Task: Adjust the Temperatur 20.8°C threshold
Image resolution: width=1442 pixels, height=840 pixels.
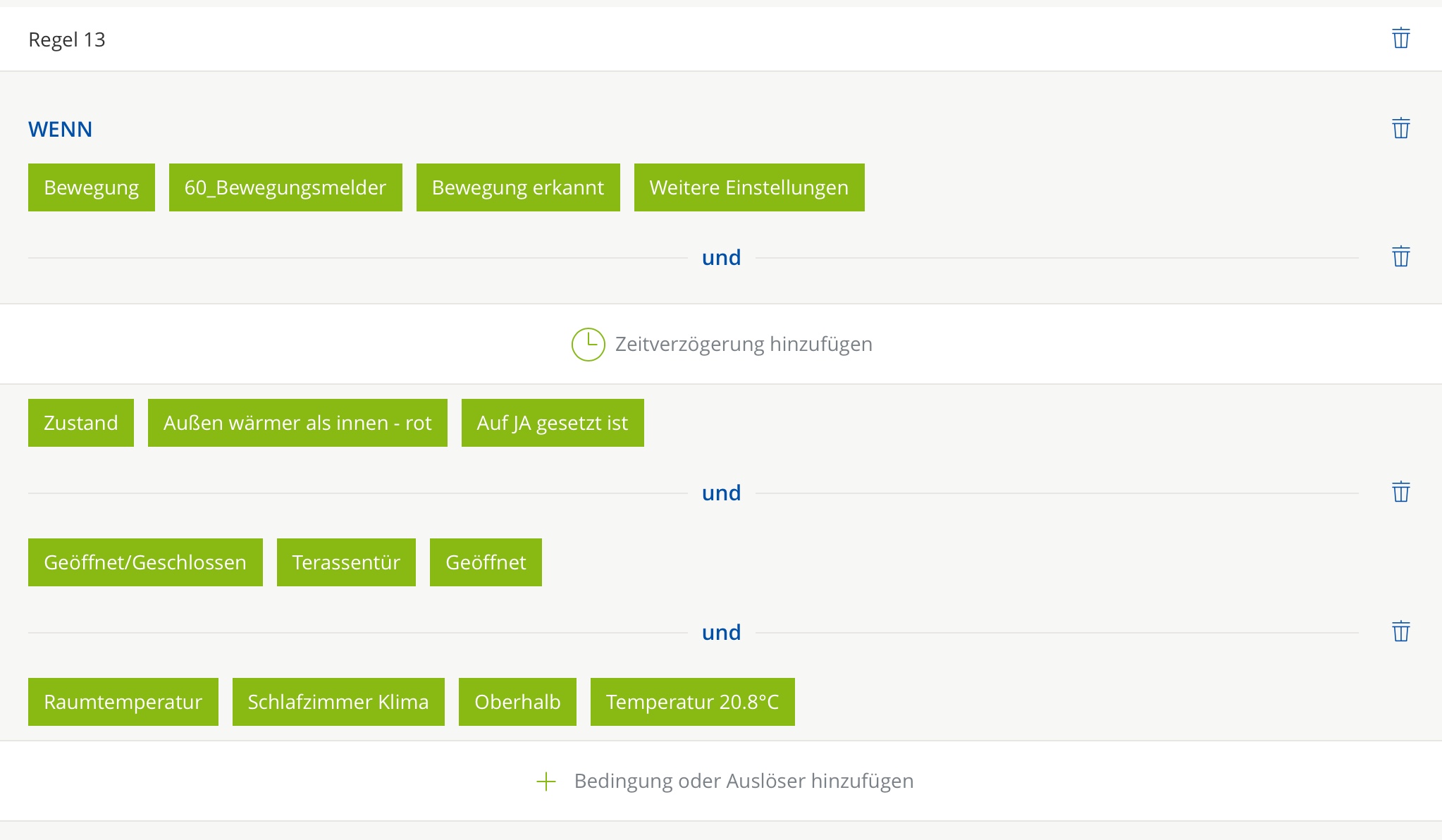Action: click(692, 702)
